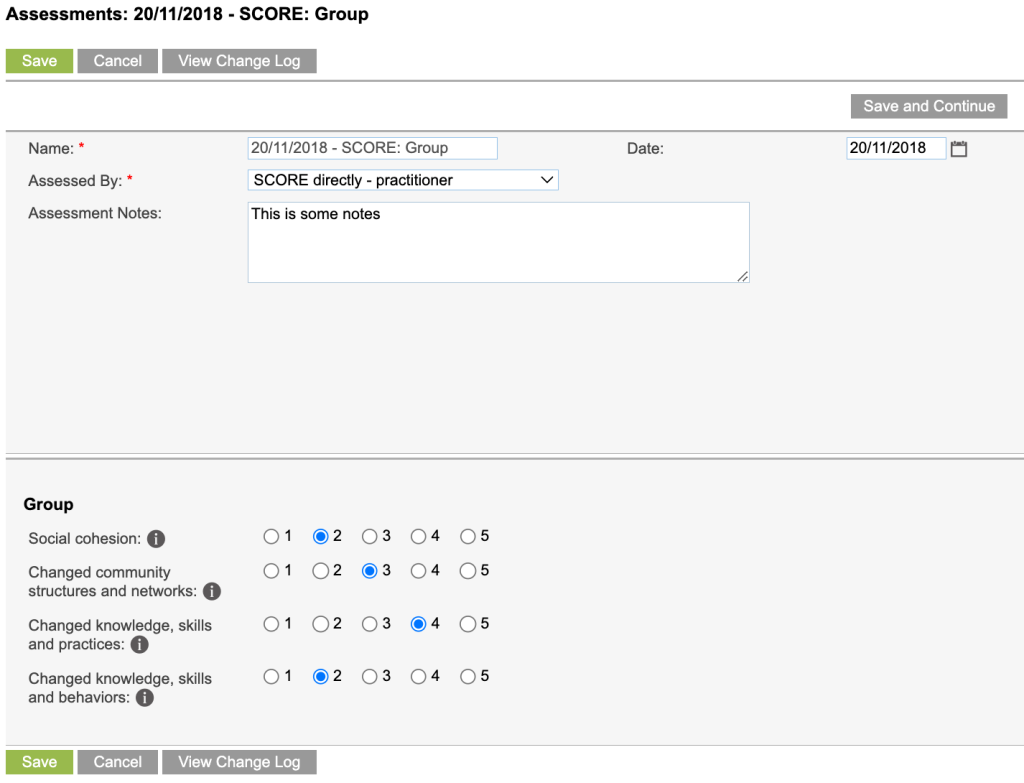Cancel editing with the bottom Cancel button
The width and height of the screenshot is (1024, 783).
[x=117, y=761]
